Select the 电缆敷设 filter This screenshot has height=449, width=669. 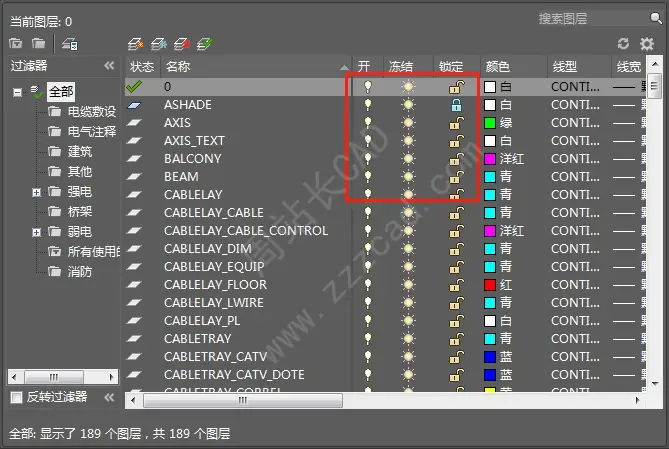[x=92, y=112]
